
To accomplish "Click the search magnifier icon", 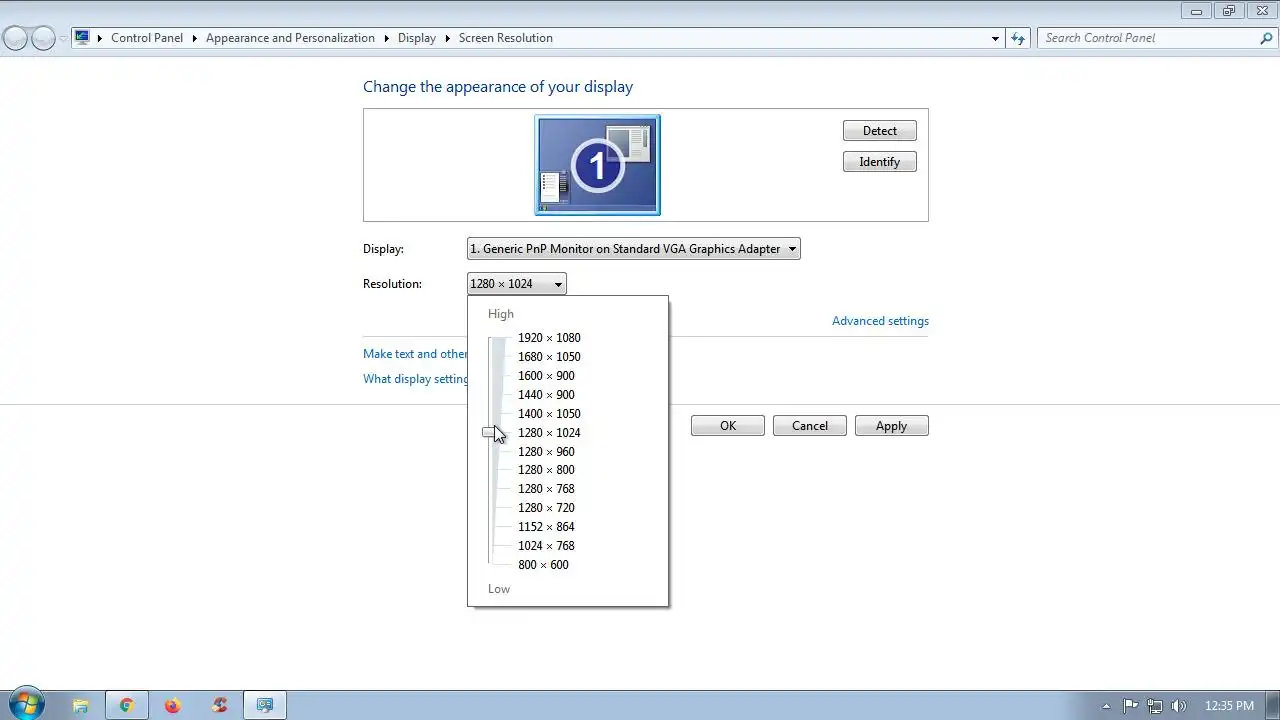I will click(1266, 38).
